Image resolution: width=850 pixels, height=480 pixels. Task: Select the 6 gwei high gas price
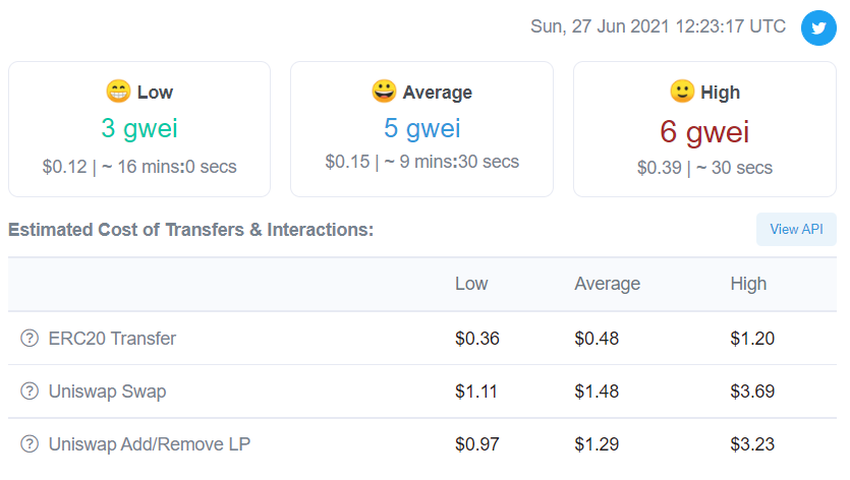pyautogui.click(x=704, y=131)
